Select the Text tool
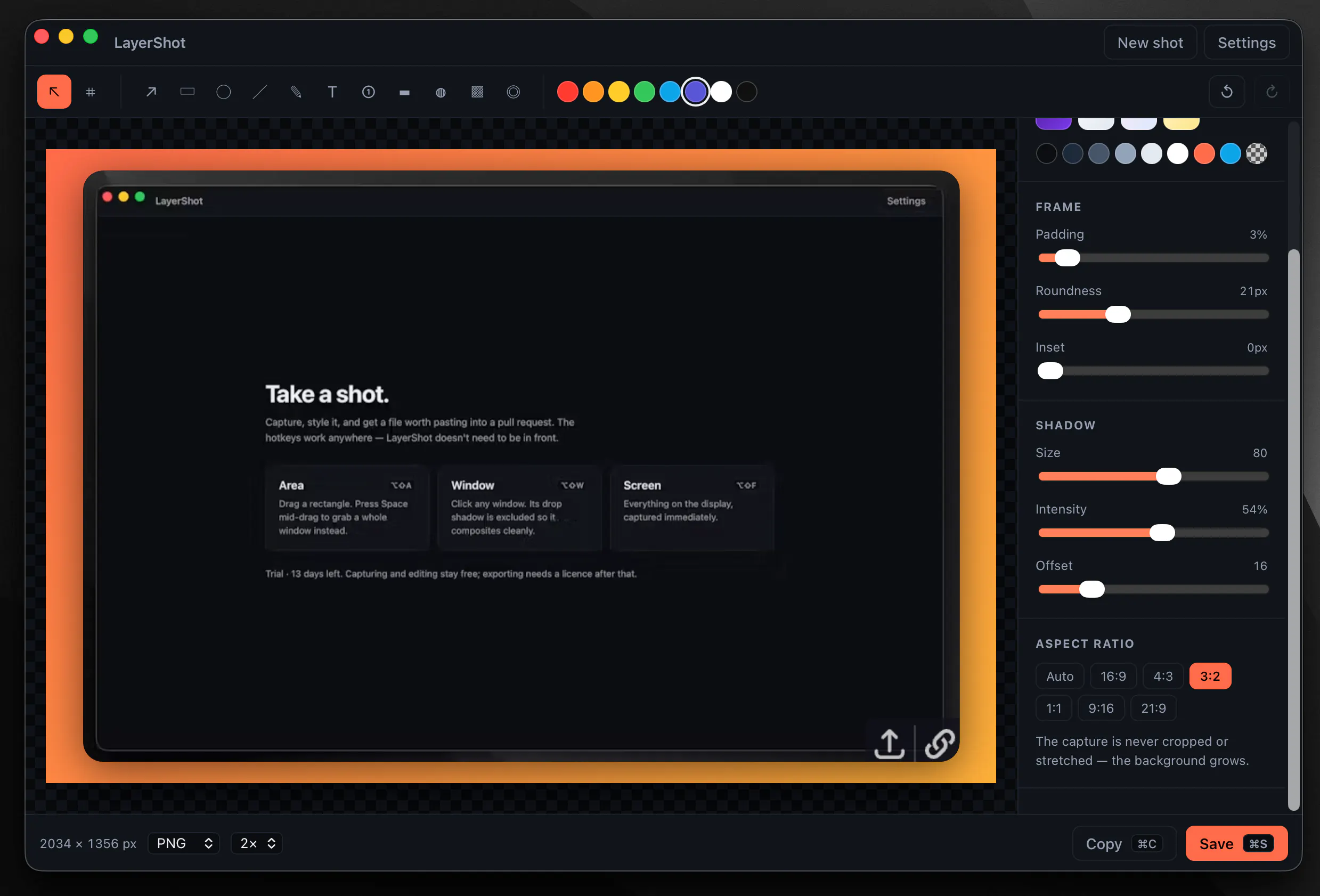1320x896 pixels. coord(332,92)
